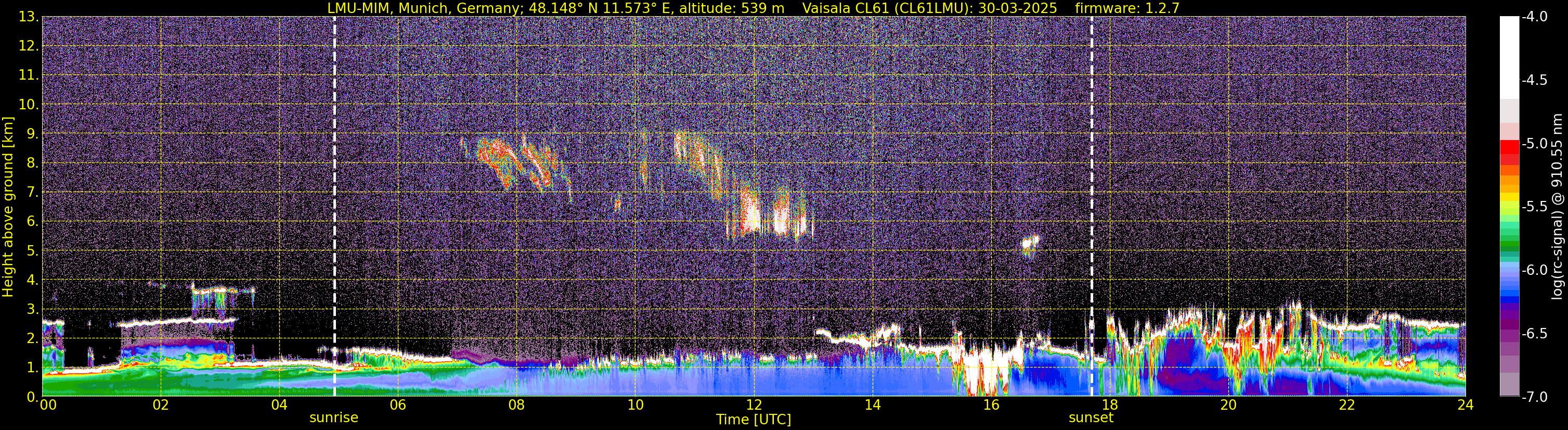The image size is (1568, 430).
Task: Click the '11.' tick on the height axis
Action: pyautogui.click(x=28, y=75)
